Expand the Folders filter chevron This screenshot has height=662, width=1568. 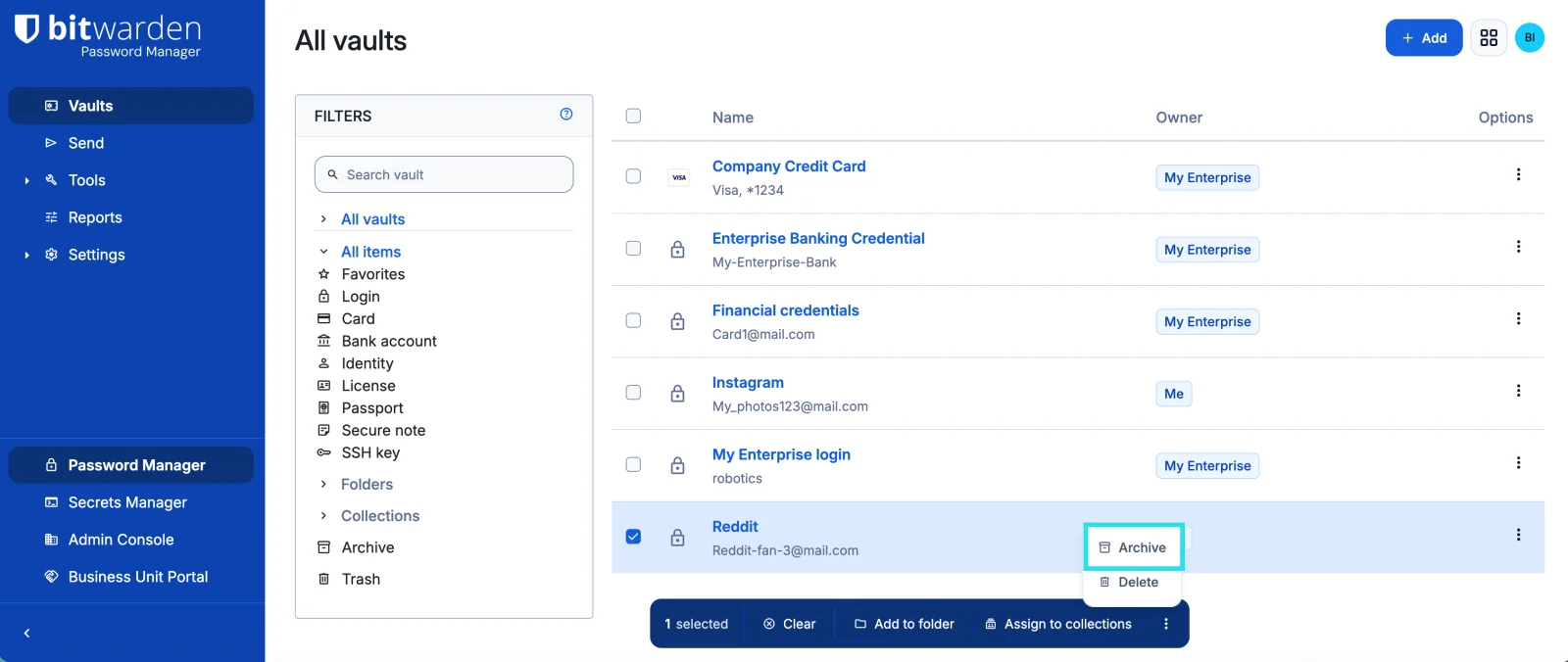click(323, 484)
